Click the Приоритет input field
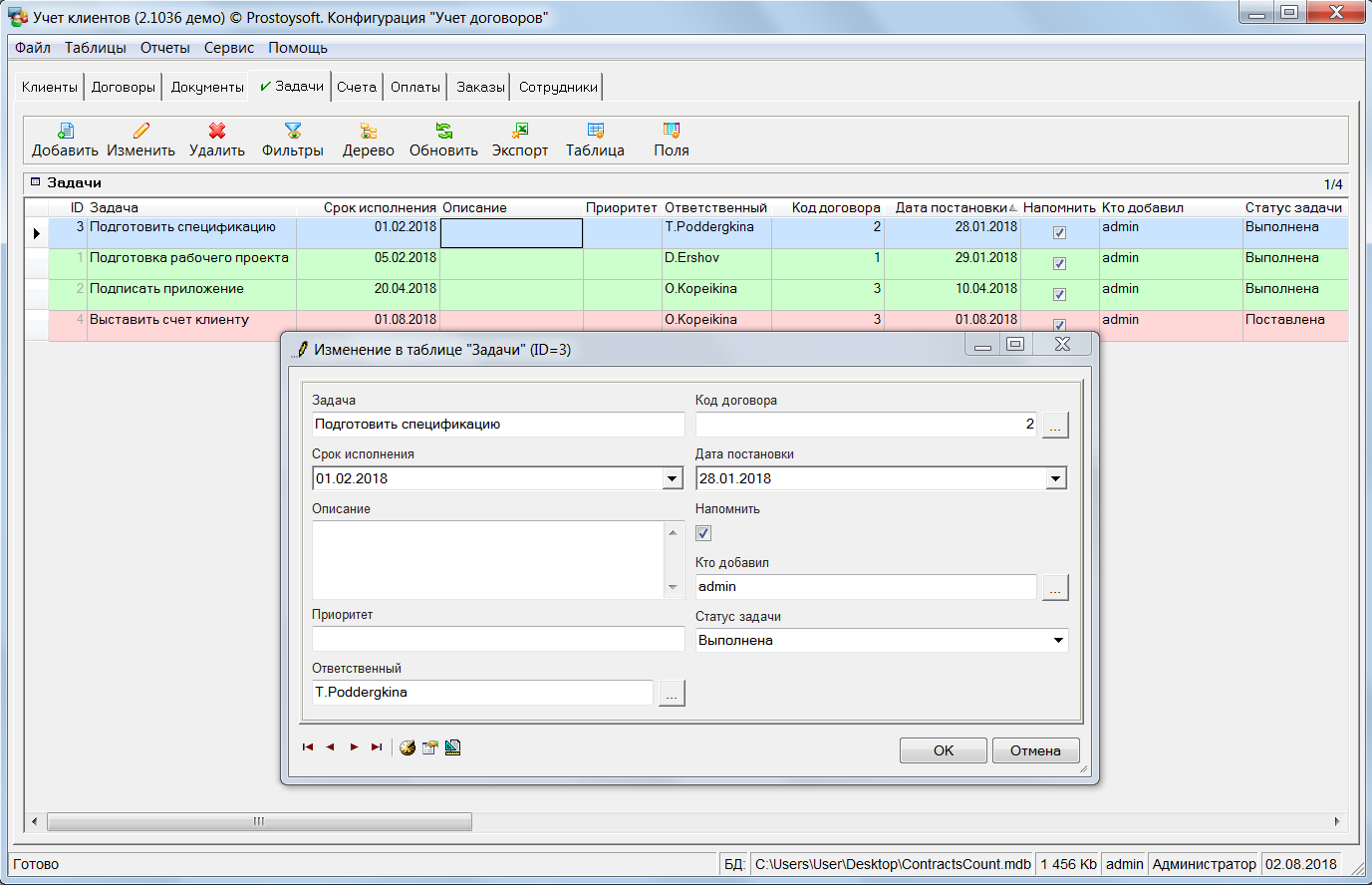 pos(498,639)
